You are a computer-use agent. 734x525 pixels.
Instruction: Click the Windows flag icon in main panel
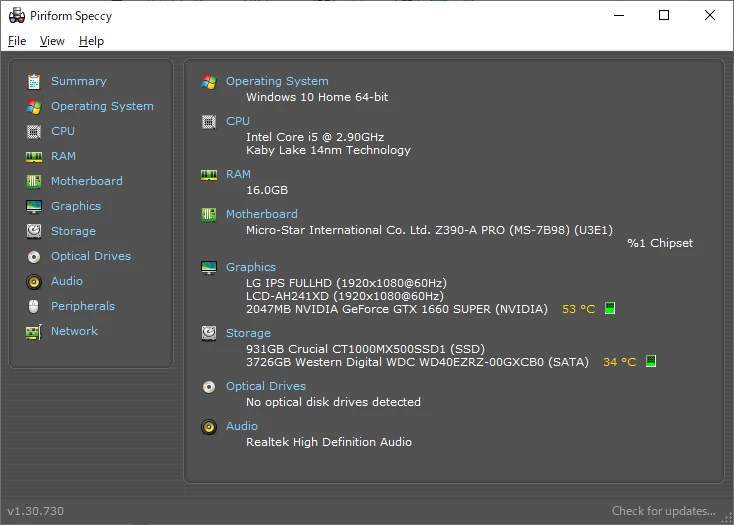click(209, 82)
